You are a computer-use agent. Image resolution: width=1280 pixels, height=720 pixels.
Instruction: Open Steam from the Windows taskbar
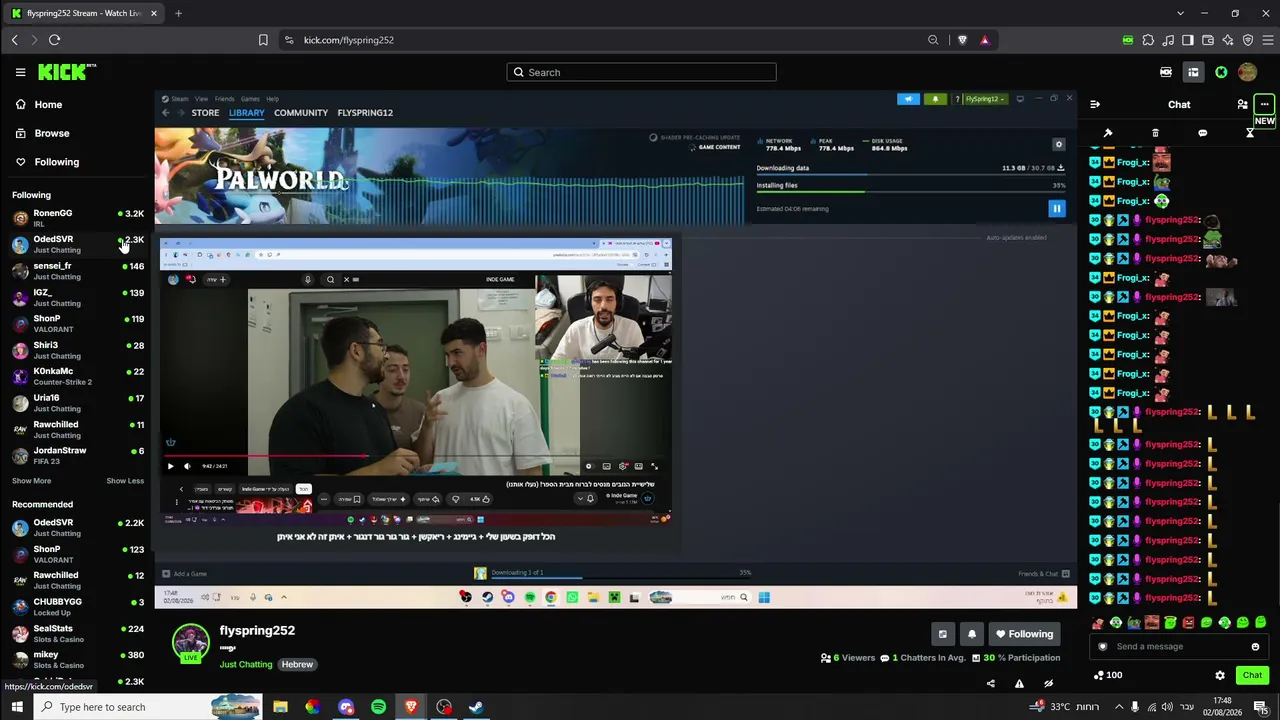pos(476,707)
